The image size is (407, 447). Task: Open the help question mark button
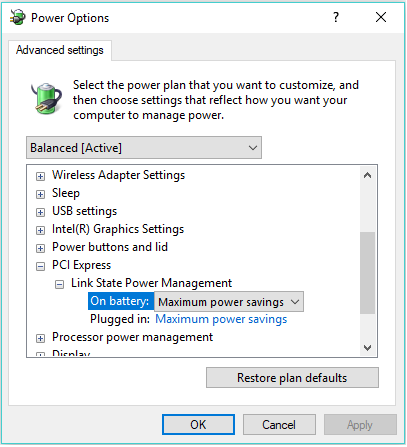pos(336,17)
